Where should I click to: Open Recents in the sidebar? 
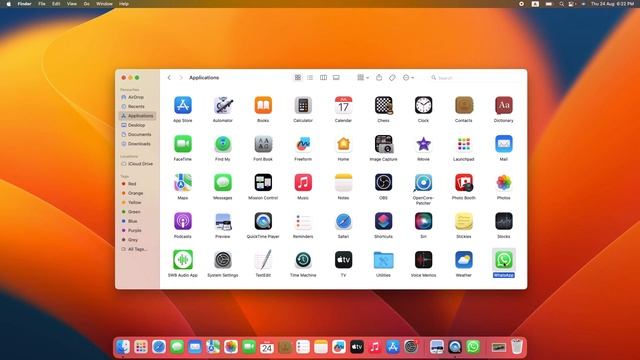(137, 107)
